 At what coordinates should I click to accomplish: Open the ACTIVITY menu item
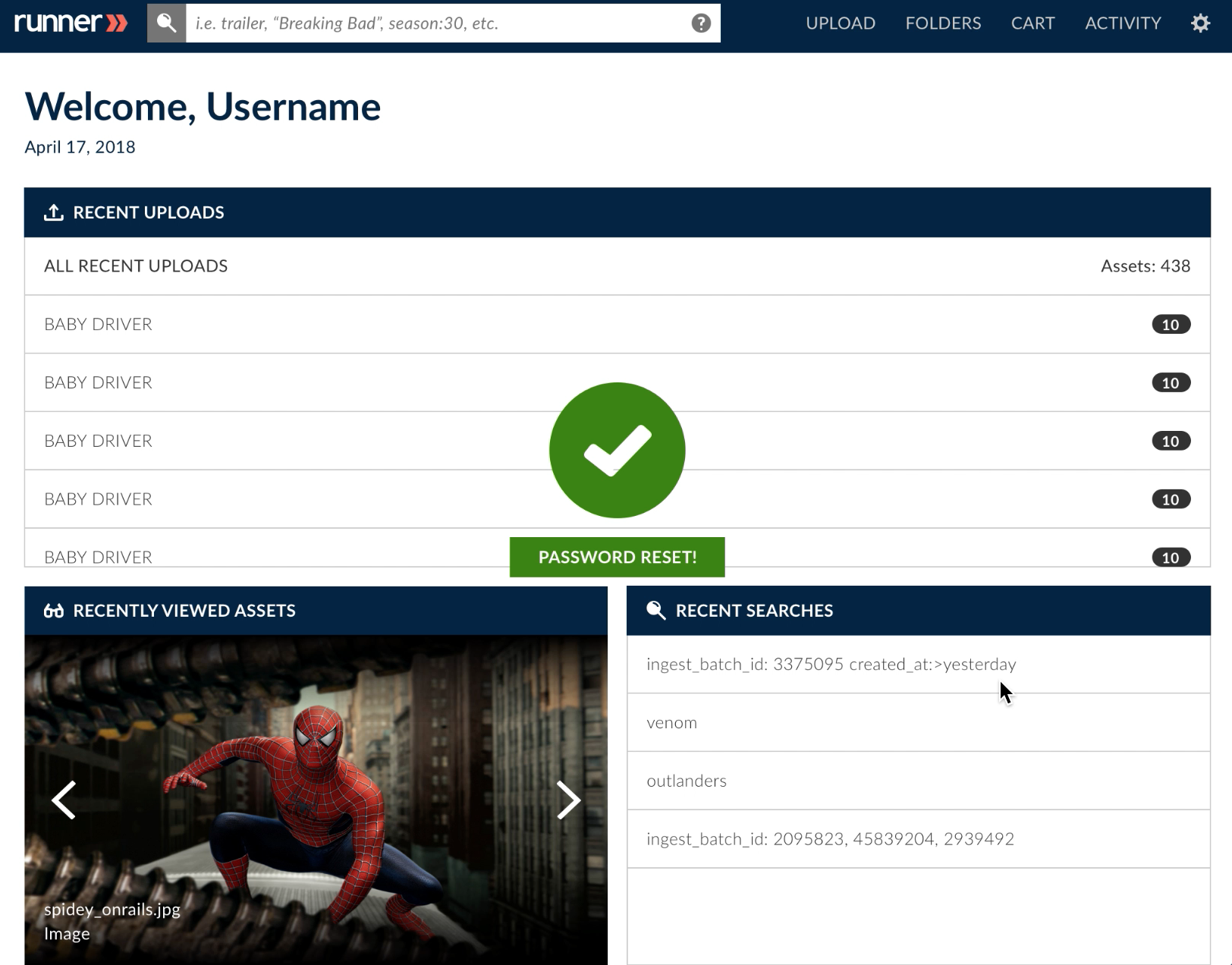pos(1123,23)
